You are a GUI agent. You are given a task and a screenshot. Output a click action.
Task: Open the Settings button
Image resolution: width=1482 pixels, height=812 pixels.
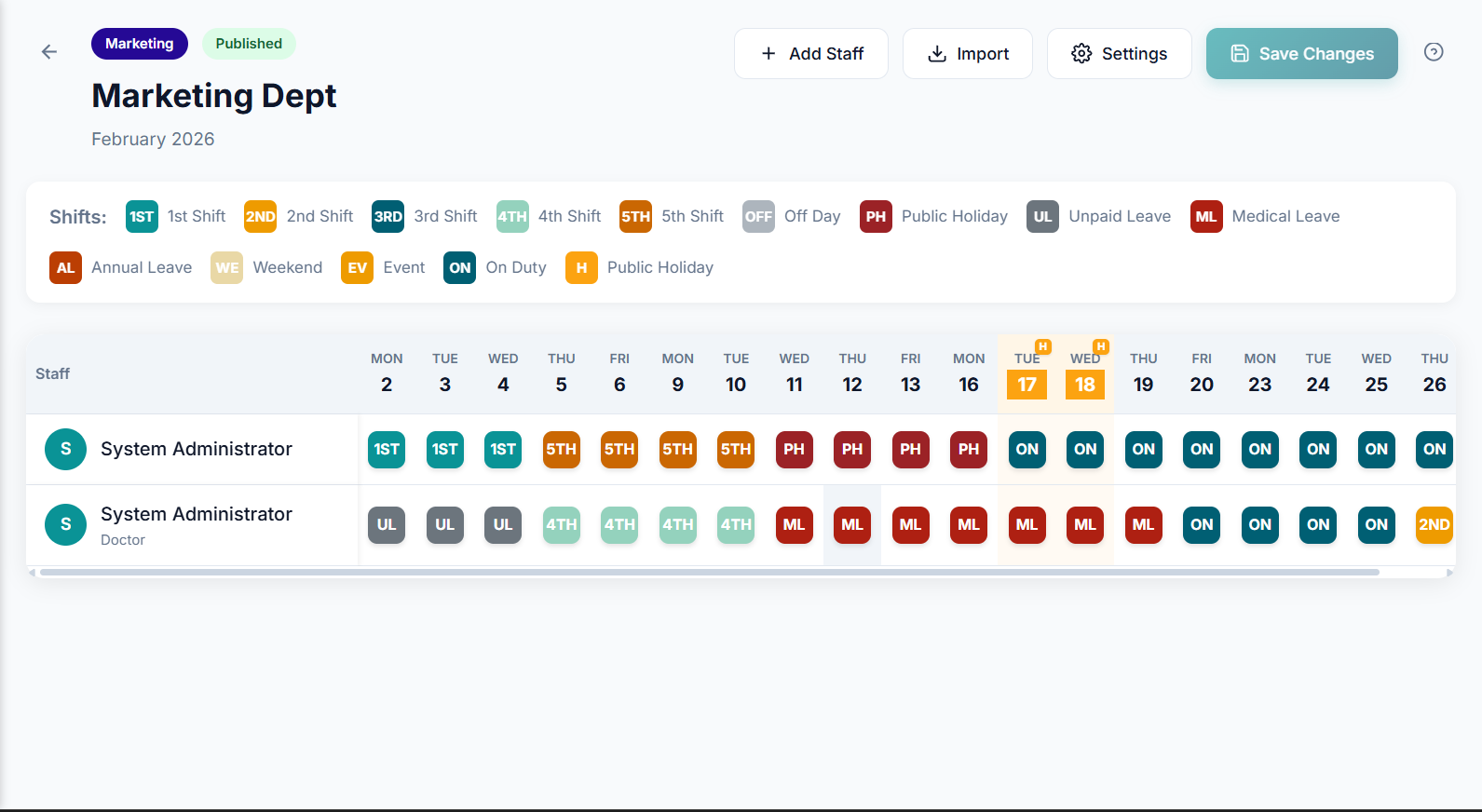tap(1119, 54)
